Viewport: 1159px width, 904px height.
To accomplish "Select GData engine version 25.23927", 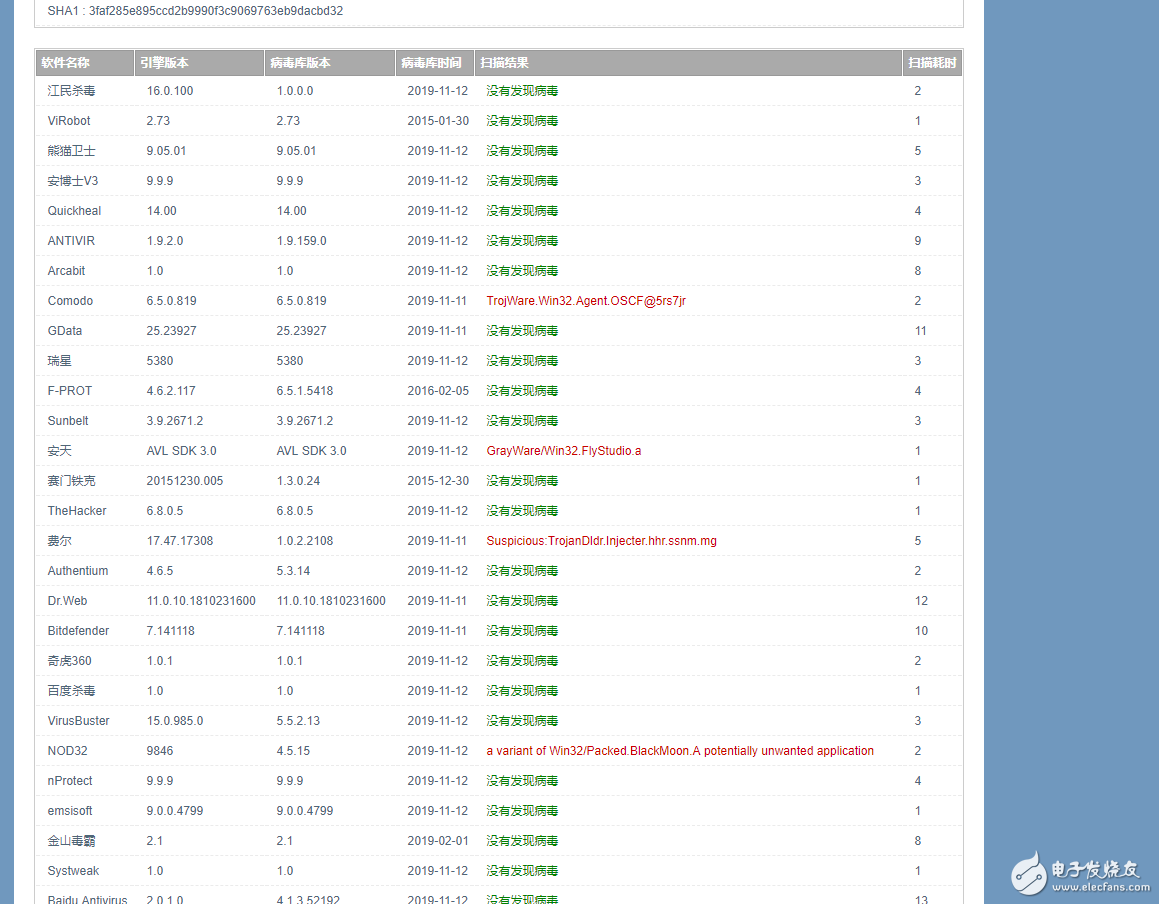I will coord(171,331).
